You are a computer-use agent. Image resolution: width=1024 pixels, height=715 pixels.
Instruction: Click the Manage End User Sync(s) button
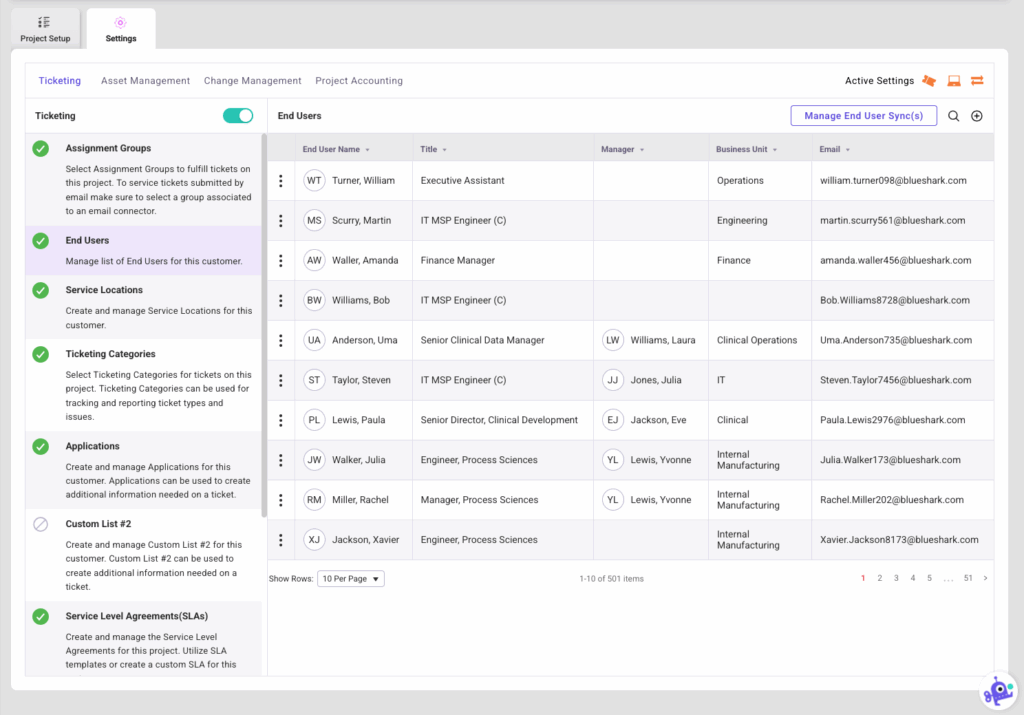(863, 116)
